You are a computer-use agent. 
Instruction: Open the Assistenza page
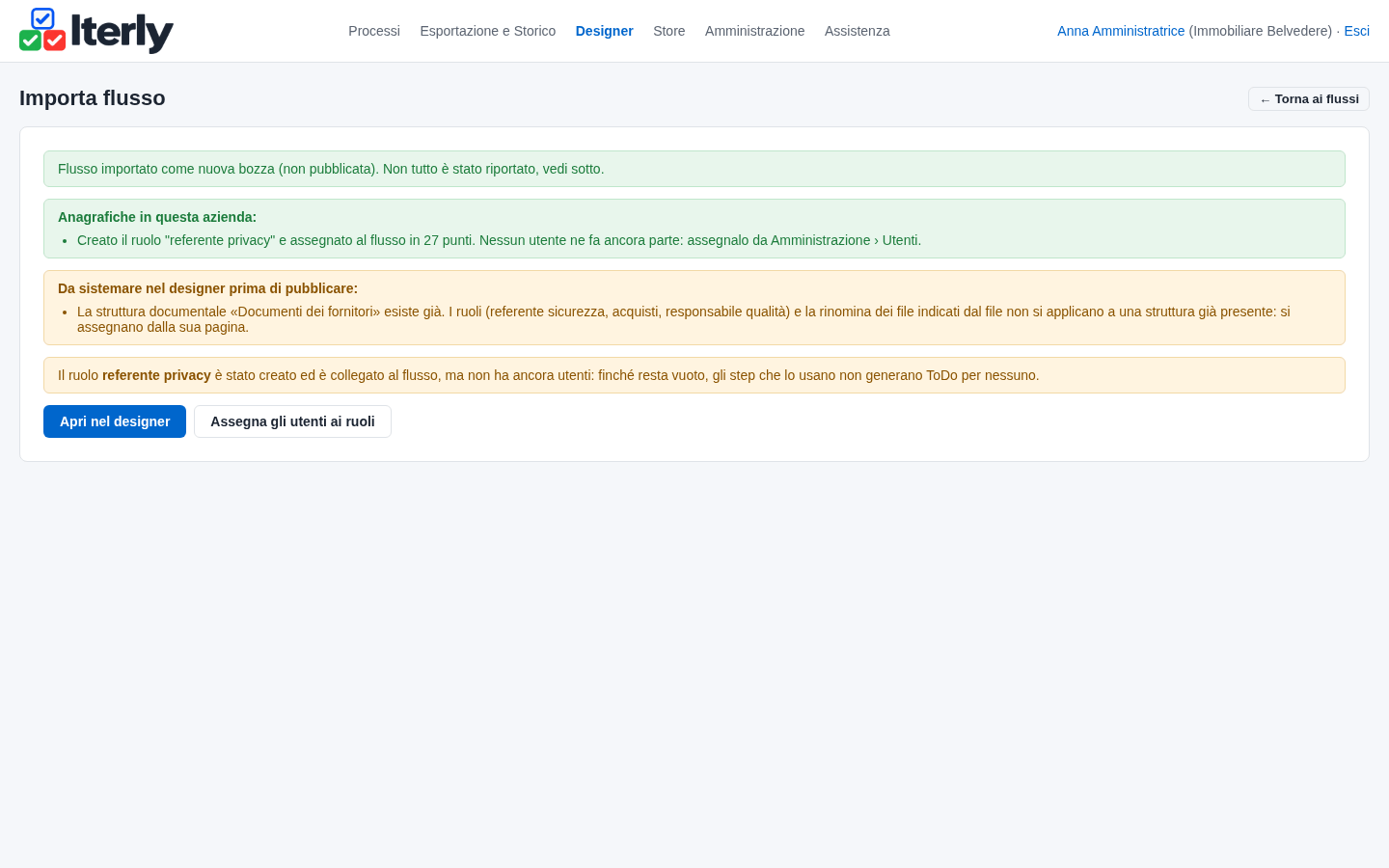pyautogui.click(x=858, y=31)
